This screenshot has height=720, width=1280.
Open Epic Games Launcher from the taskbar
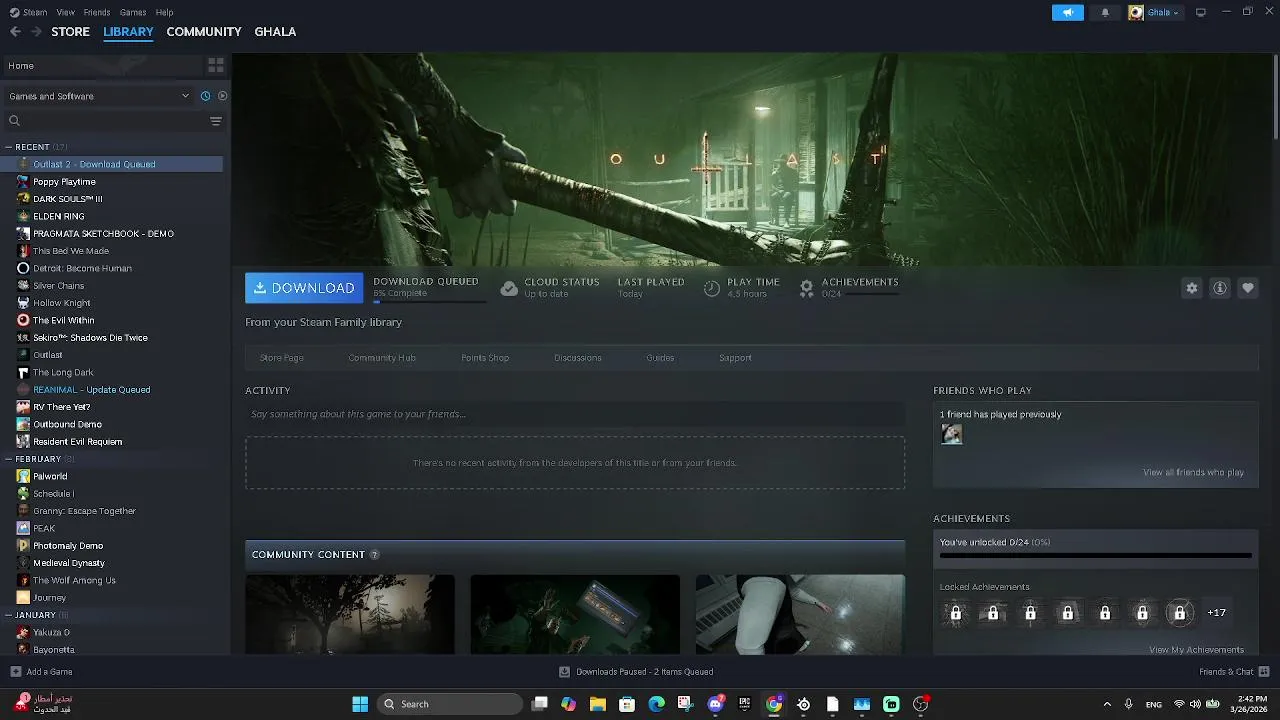744,704
